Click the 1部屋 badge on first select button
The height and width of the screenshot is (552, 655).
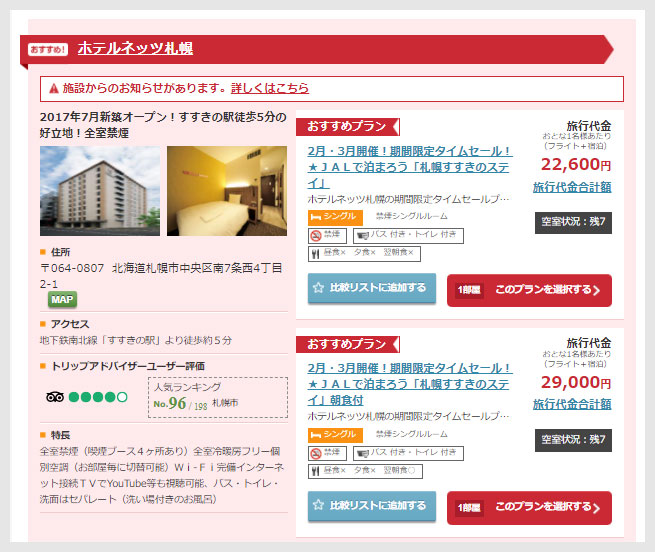coord(469,290)
